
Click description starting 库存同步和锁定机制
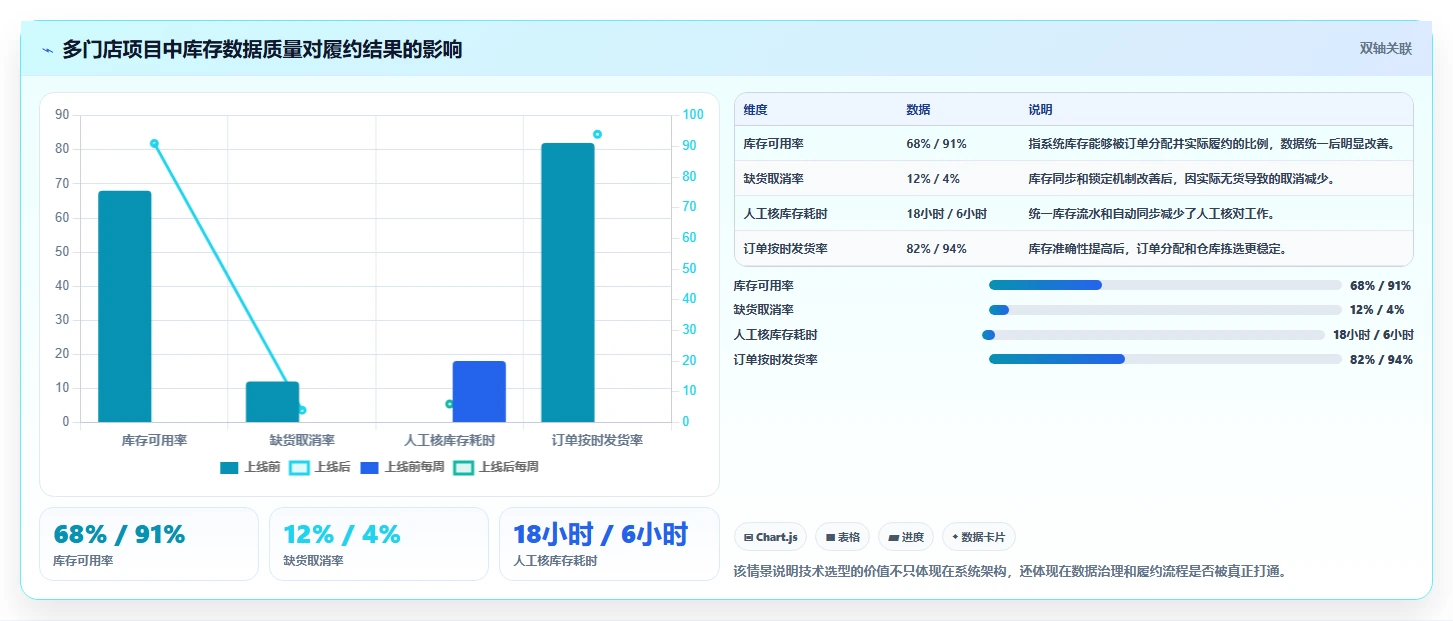(x=1181, y=179)
